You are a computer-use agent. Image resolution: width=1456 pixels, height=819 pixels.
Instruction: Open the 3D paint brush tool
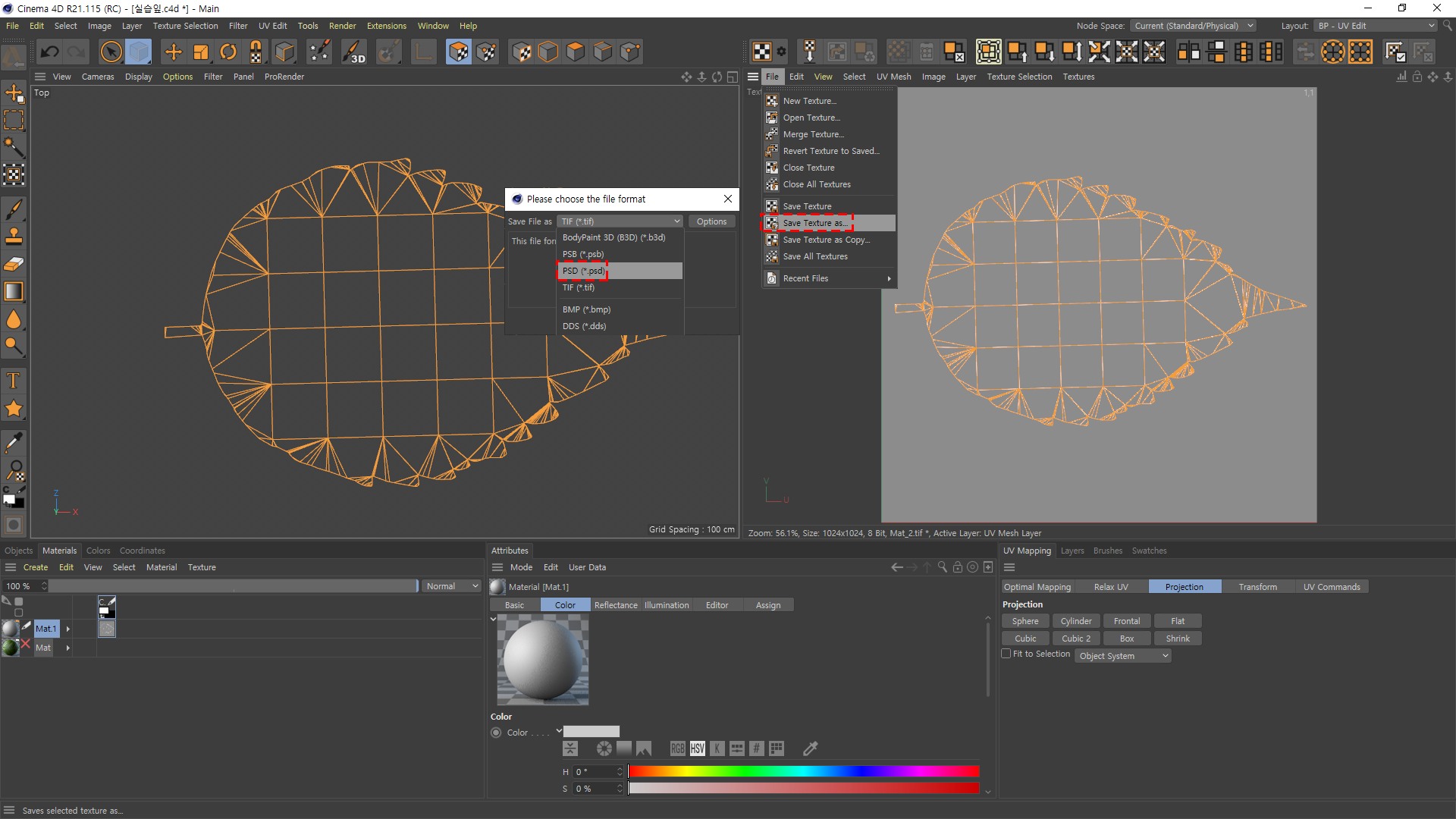pyautogui.click(x=354, y=52)
